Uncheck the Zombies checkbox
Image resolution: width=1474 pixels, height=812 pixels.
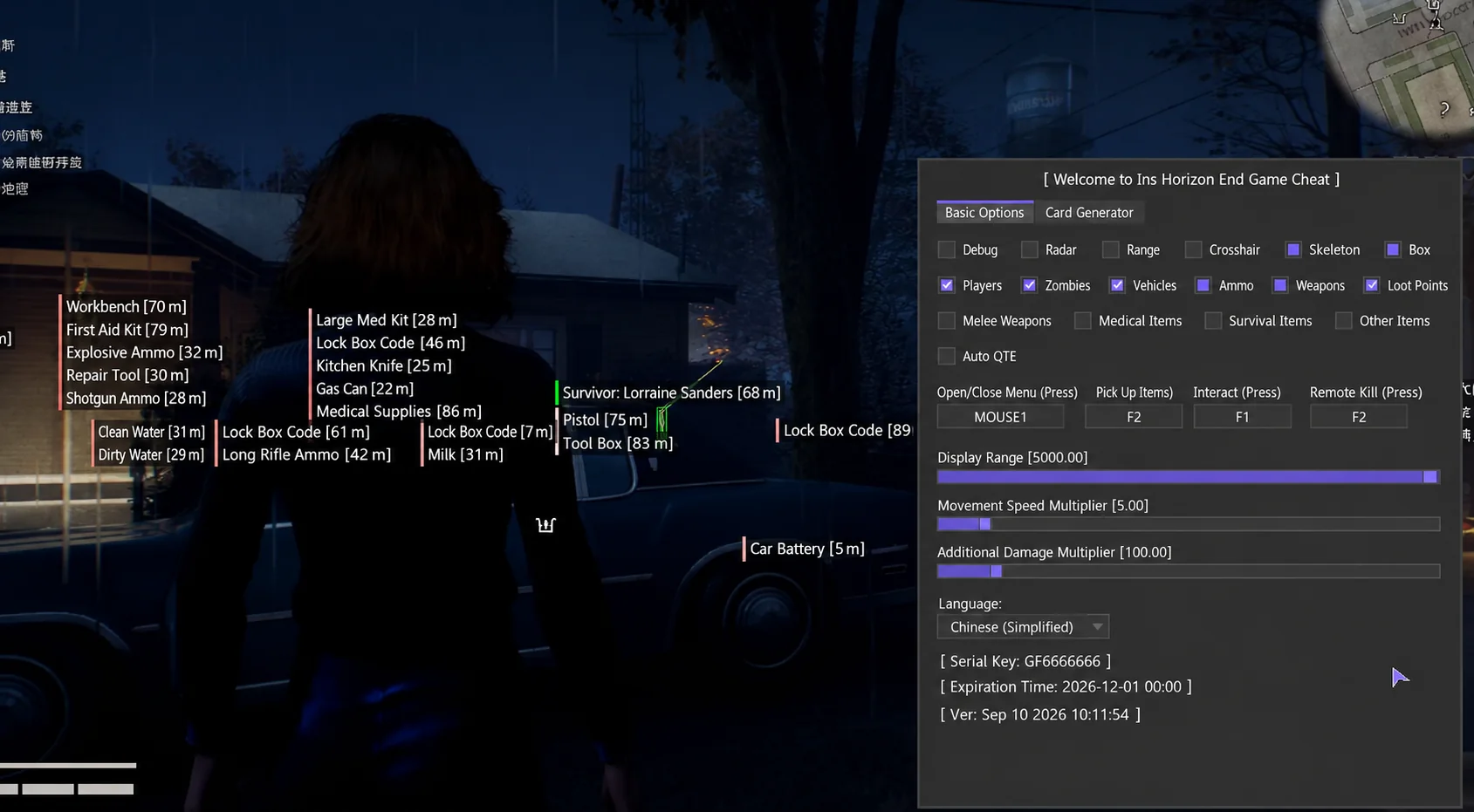[1030, 285]
